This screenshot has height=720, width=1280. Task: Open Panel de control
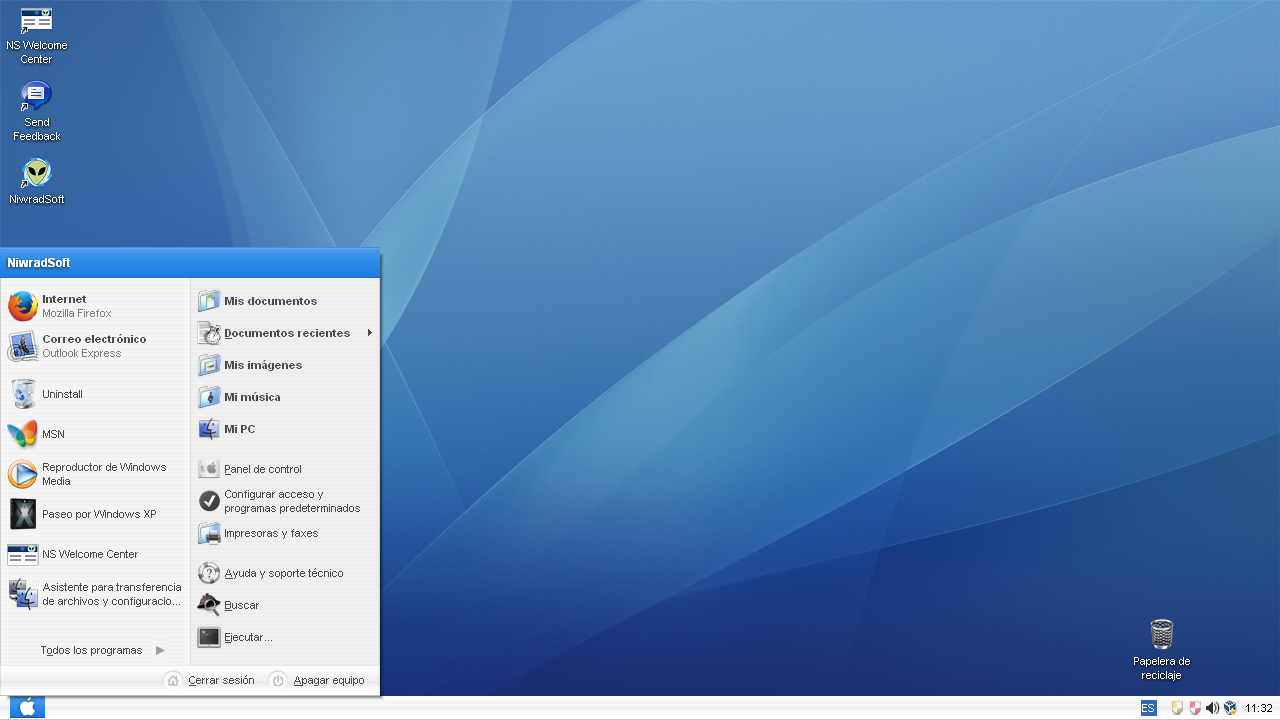262,468
